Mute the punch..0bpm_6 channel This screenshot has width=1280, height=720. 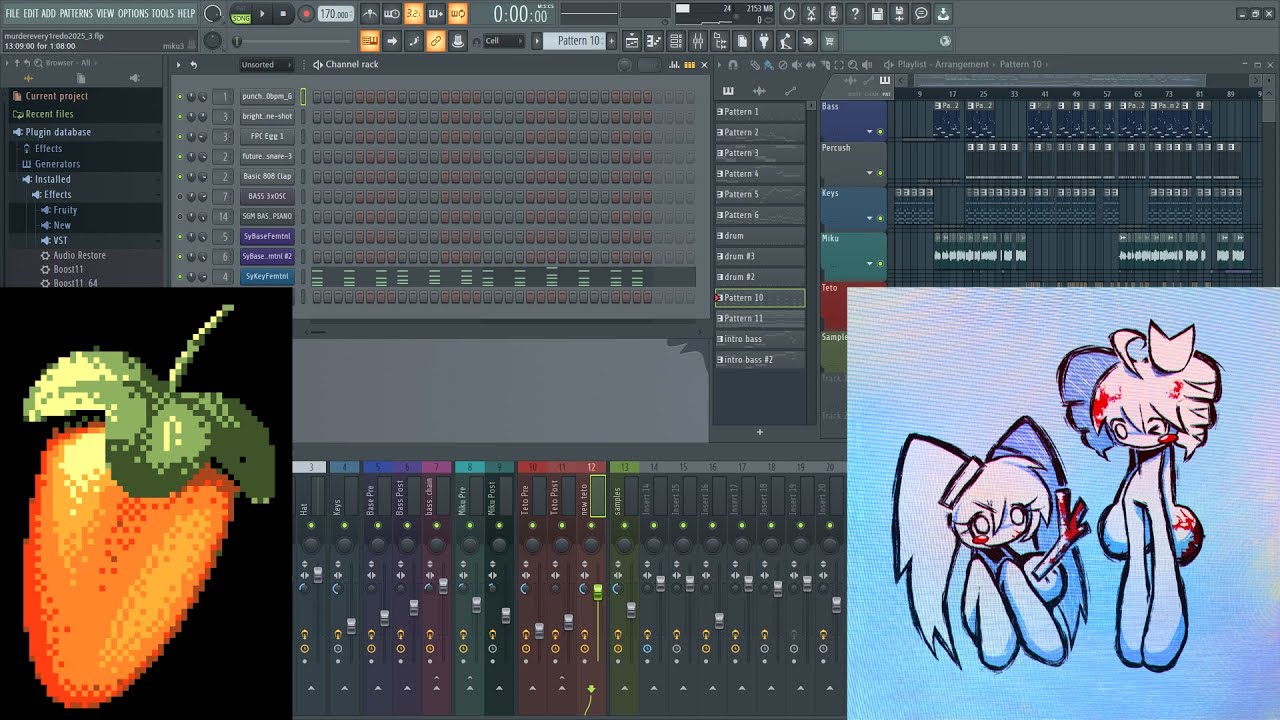pos(180,97)
